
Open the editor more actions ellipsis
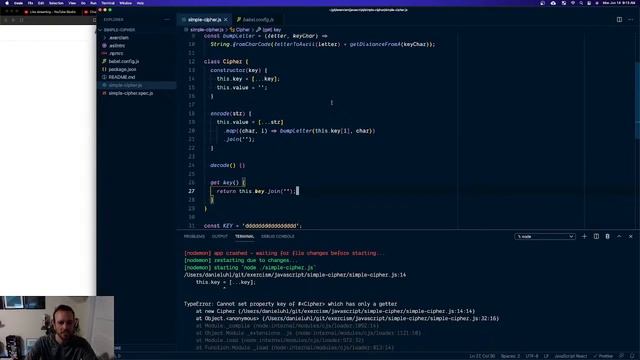[631, 20]
